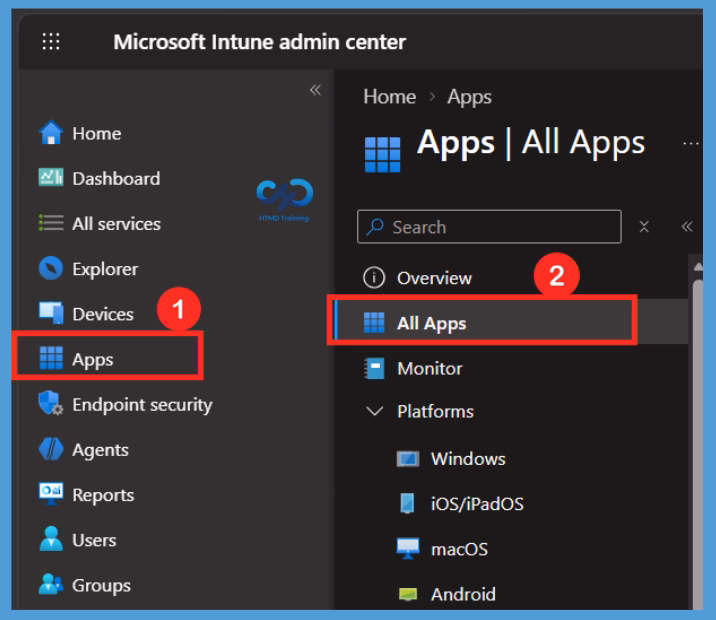Click the Devices monitor icon
Viewport: 716px width, 620px height.
click(x=51, y=313)
